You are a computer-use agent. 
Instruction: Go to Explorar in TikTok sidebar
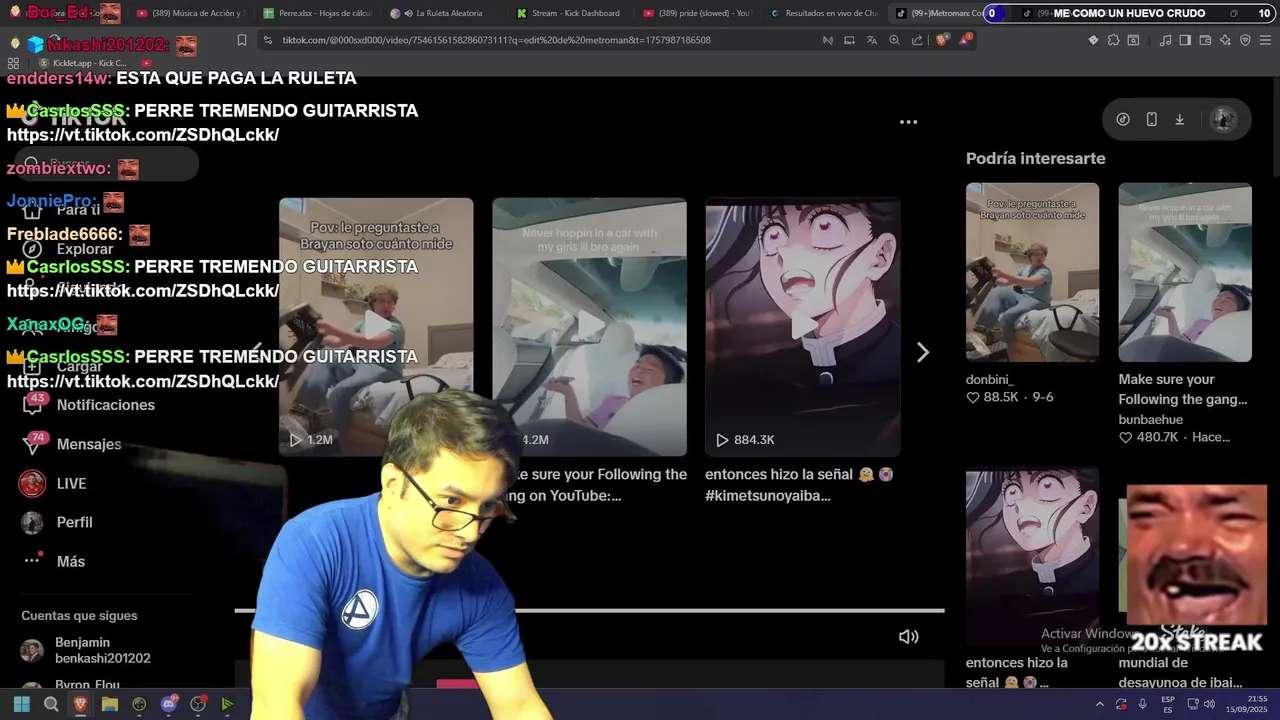point(70,249)
